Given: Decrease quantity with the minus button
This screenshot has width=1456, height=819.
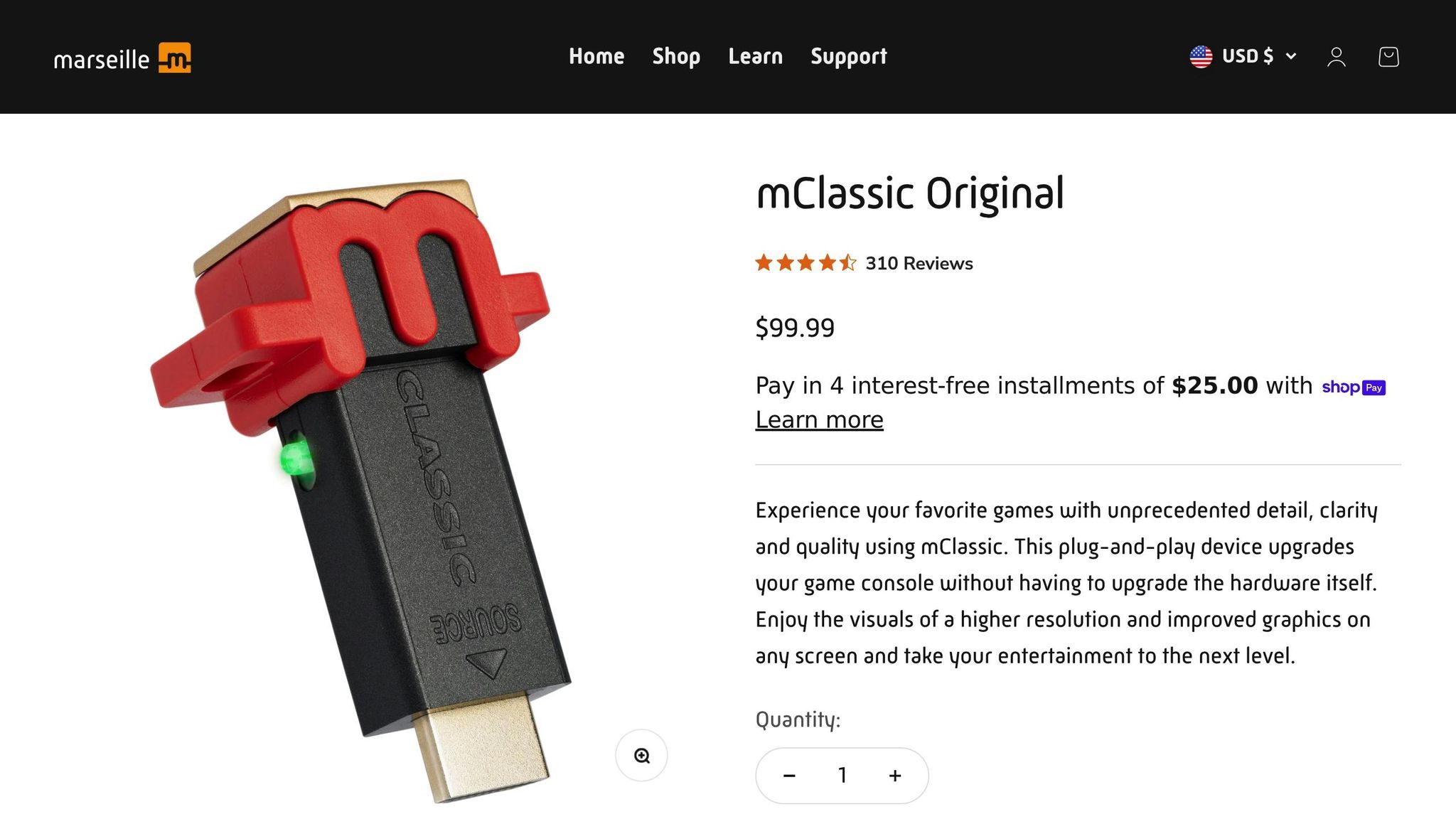Looking at the screenshot, I should 790,775.
